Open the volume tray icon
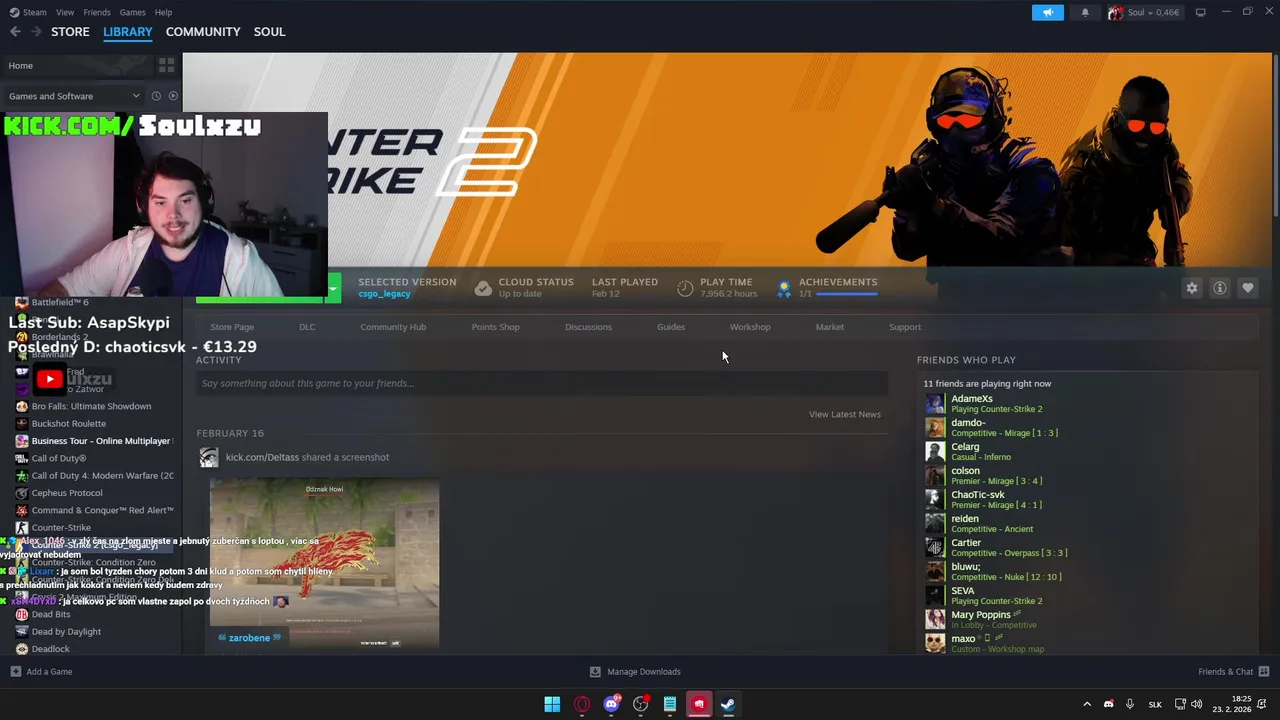 click(1196, 704)
